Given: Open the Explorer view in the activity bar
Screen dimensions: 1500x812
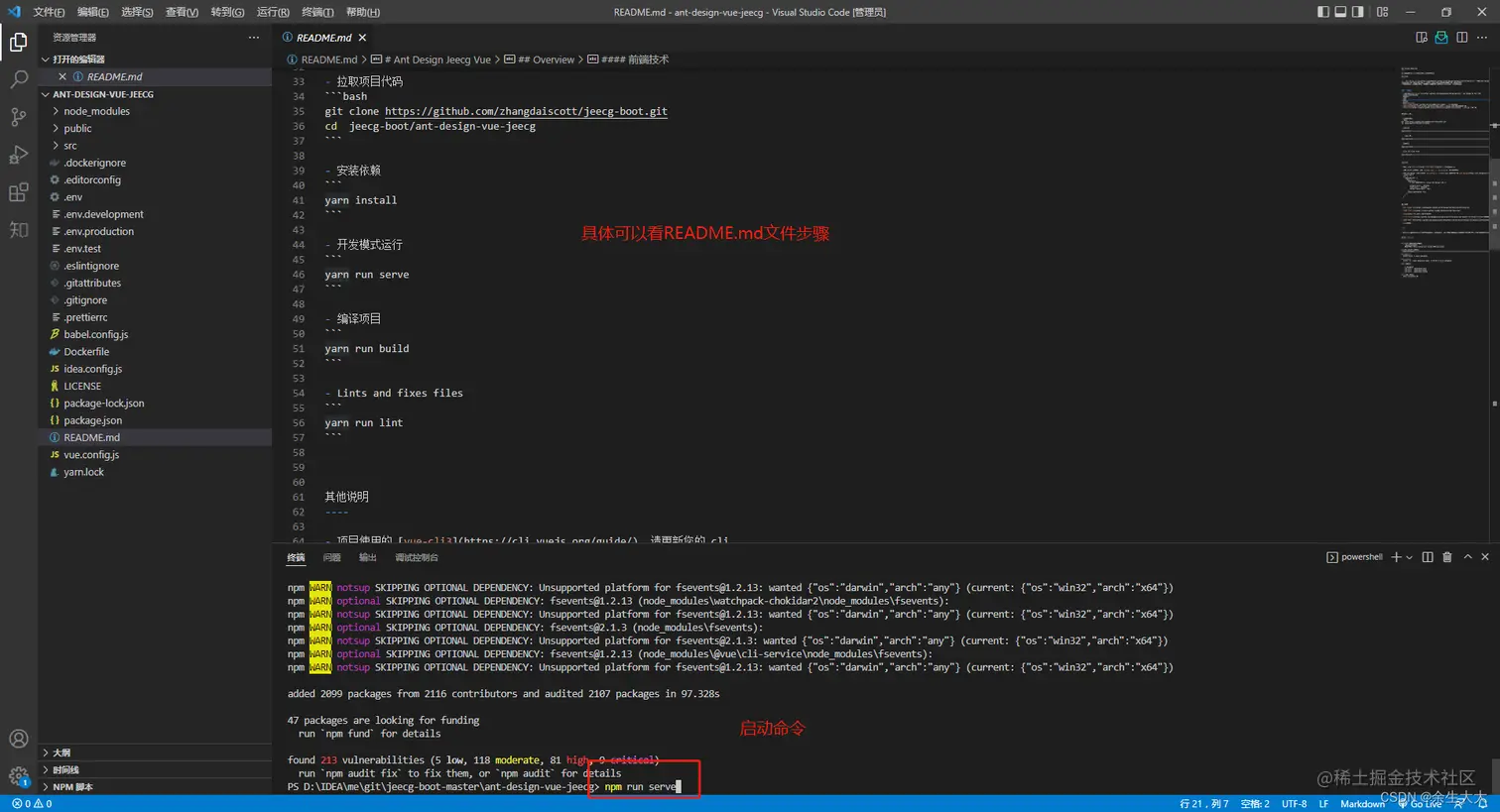Looking at the screenshot, I should tap(18, 42).
